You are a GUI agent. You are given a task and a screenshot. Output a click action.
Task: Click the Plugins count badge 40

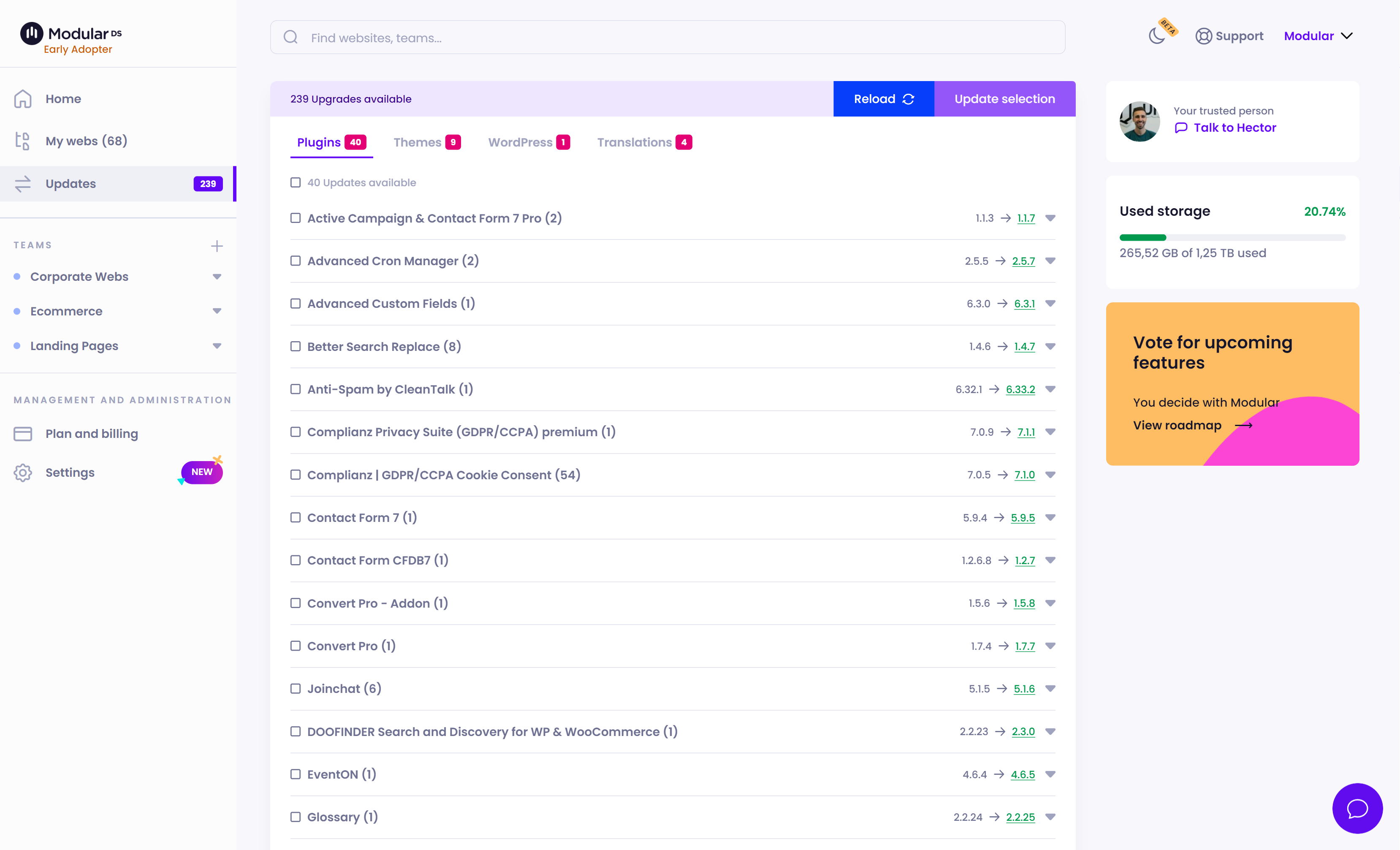[355, 142]
